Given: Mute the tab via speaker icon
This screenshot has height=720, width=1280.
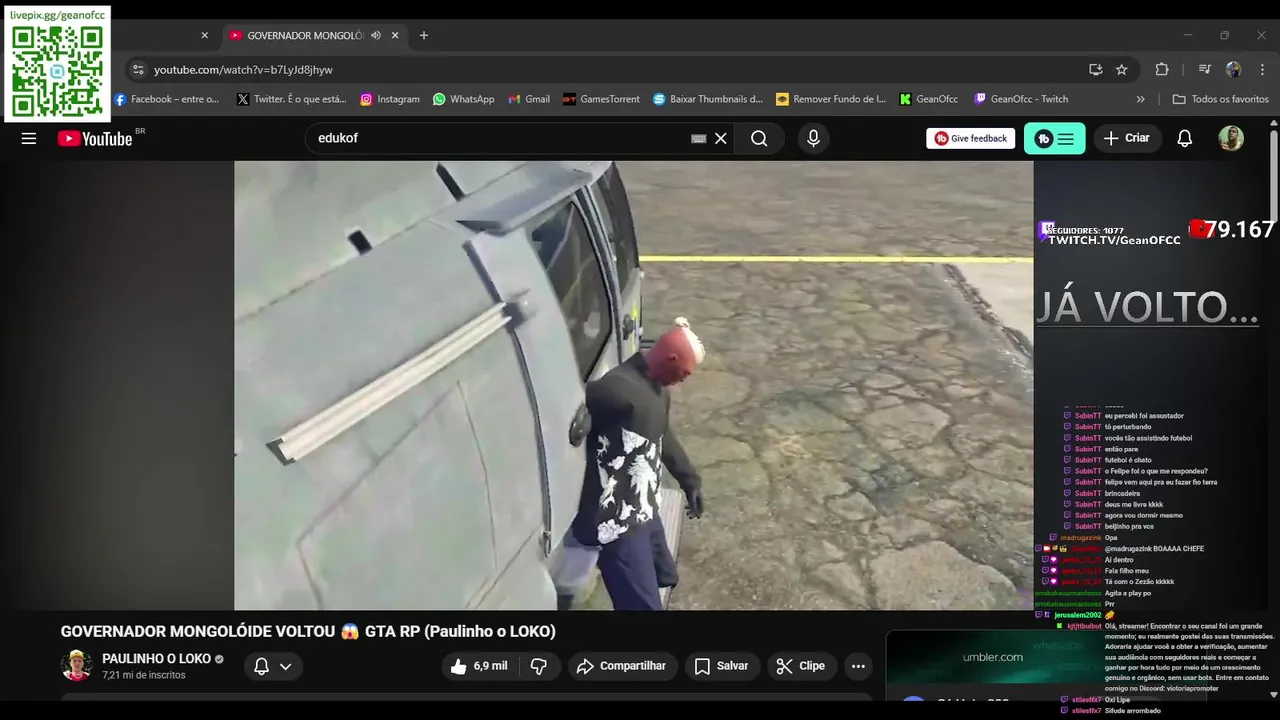Looking at the screenshot, I should coord(376,35).
